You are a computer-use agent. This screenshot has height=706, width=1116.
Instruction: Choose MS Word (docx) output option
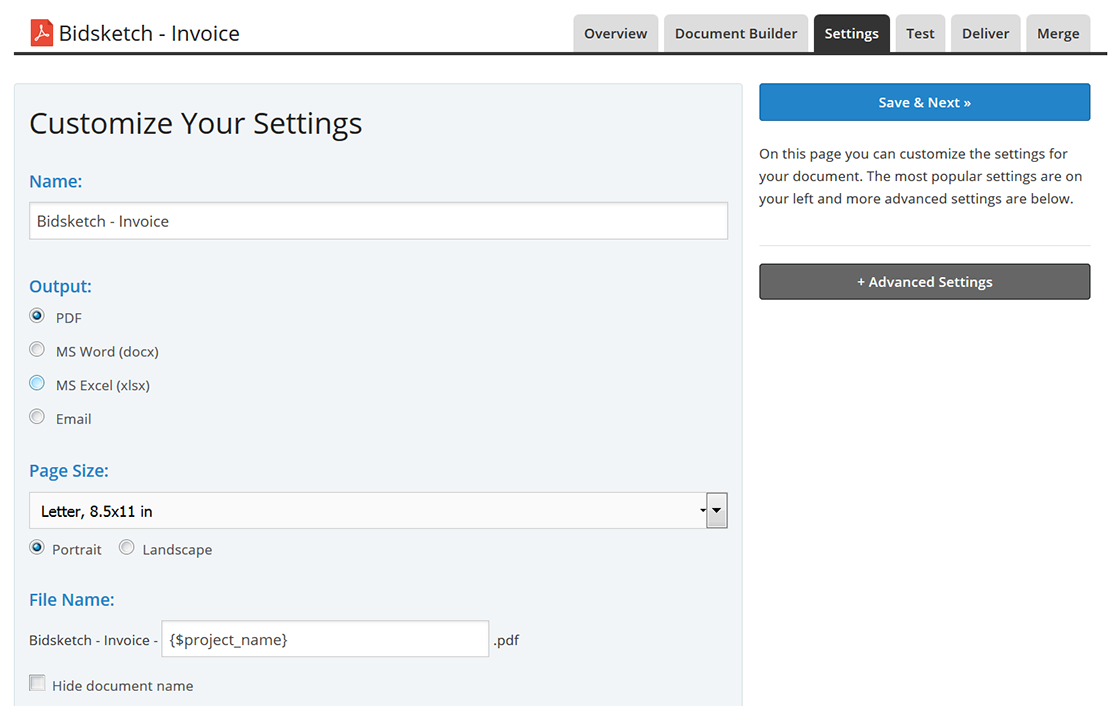[38, 350]
